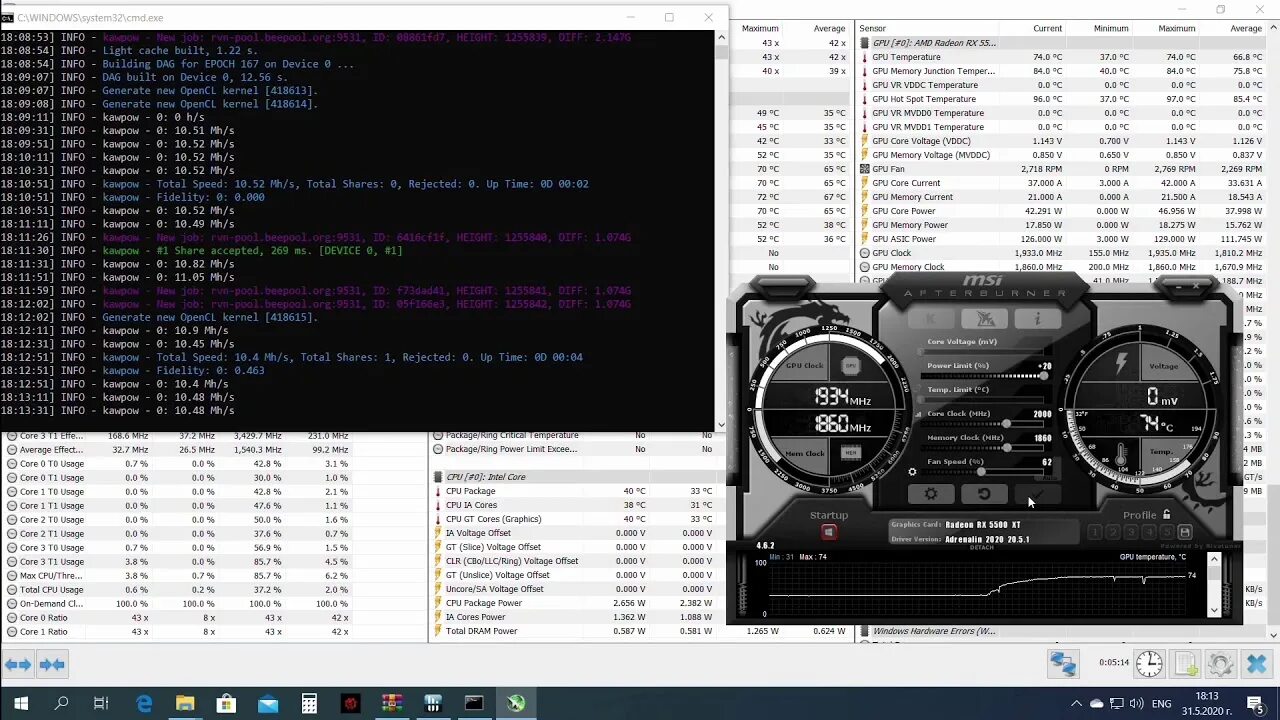Image resolution: width=1280 pixels, height=720 pixels.
Task: Open Windows Start menu
Action: 20,704
